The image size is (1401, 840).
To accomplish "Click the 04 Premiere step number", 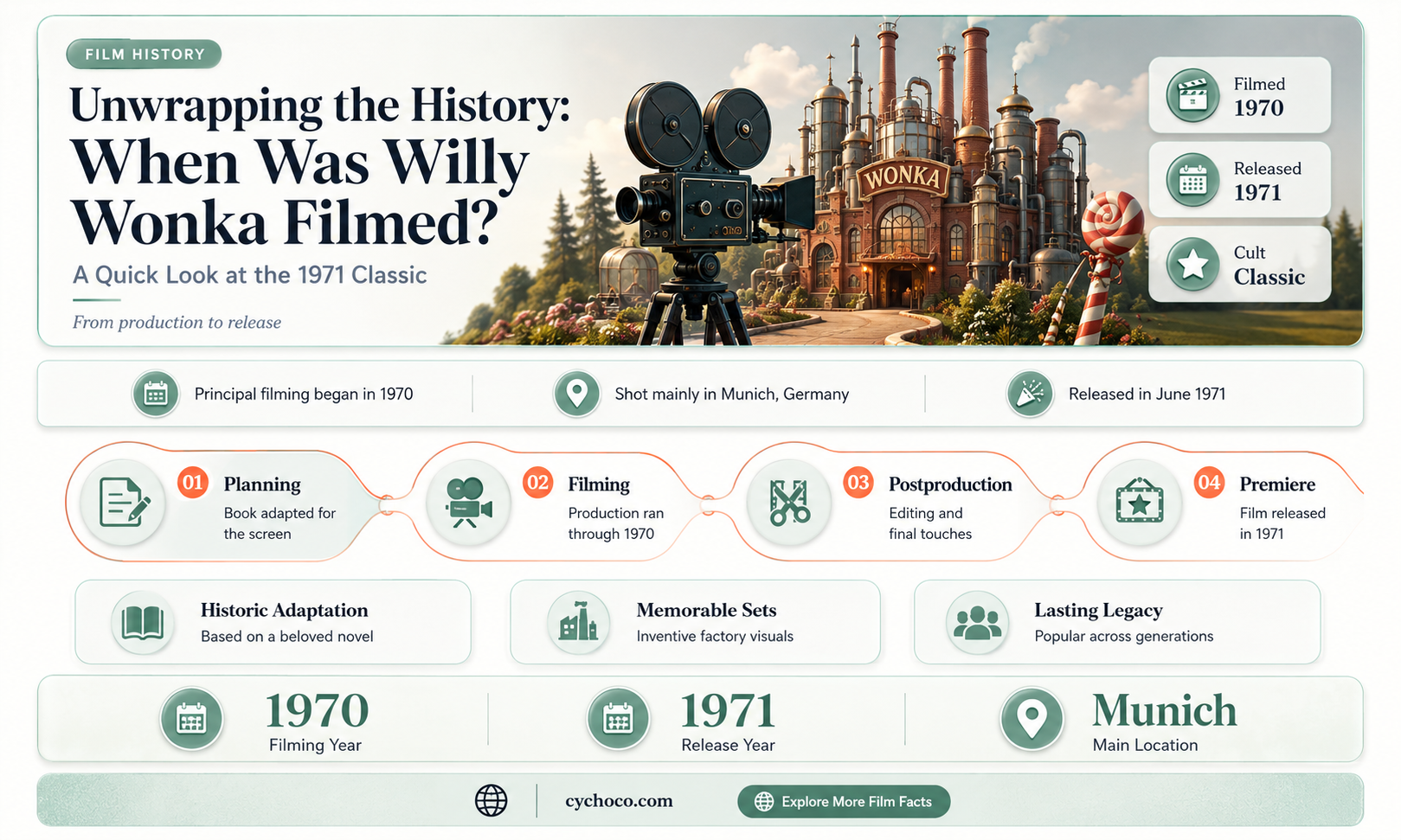I will tap(1209, 482).
